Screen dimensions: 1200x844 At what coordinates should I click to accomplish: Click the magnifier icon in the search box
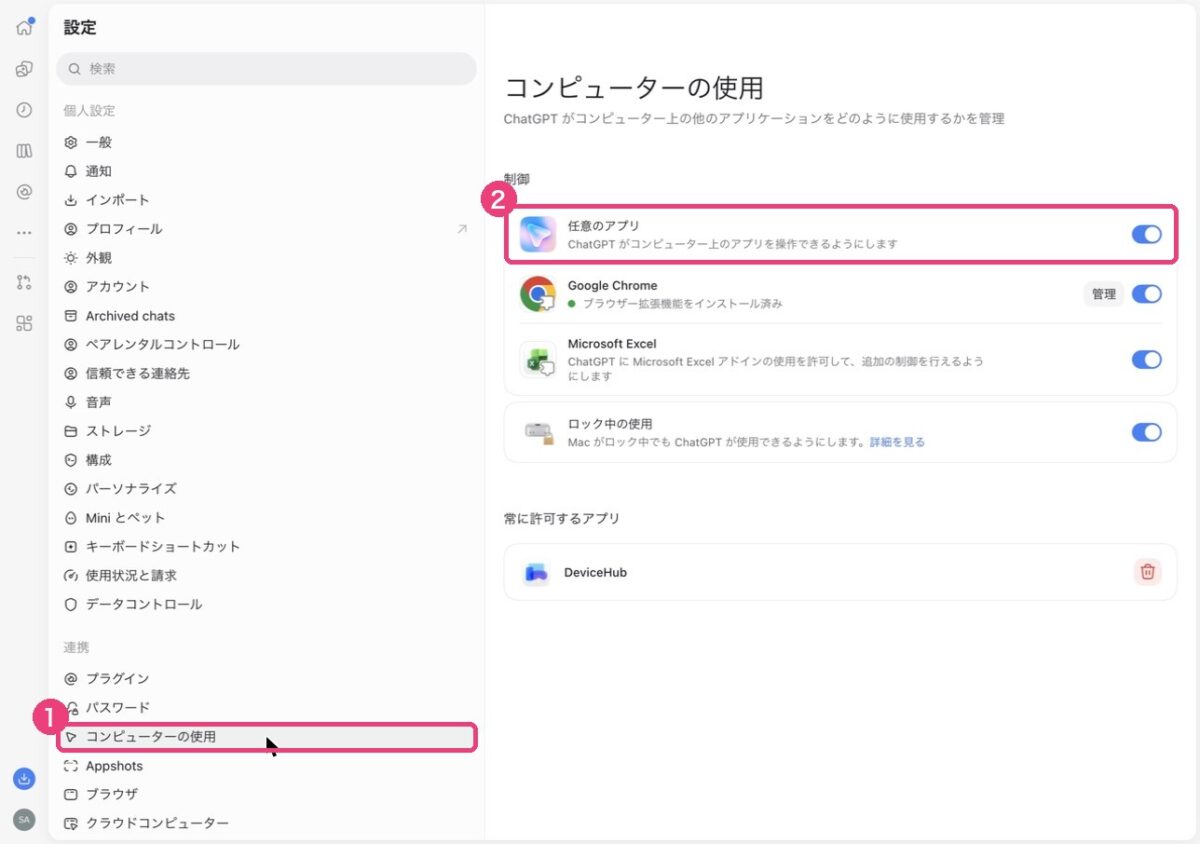(x=75, y=69)
